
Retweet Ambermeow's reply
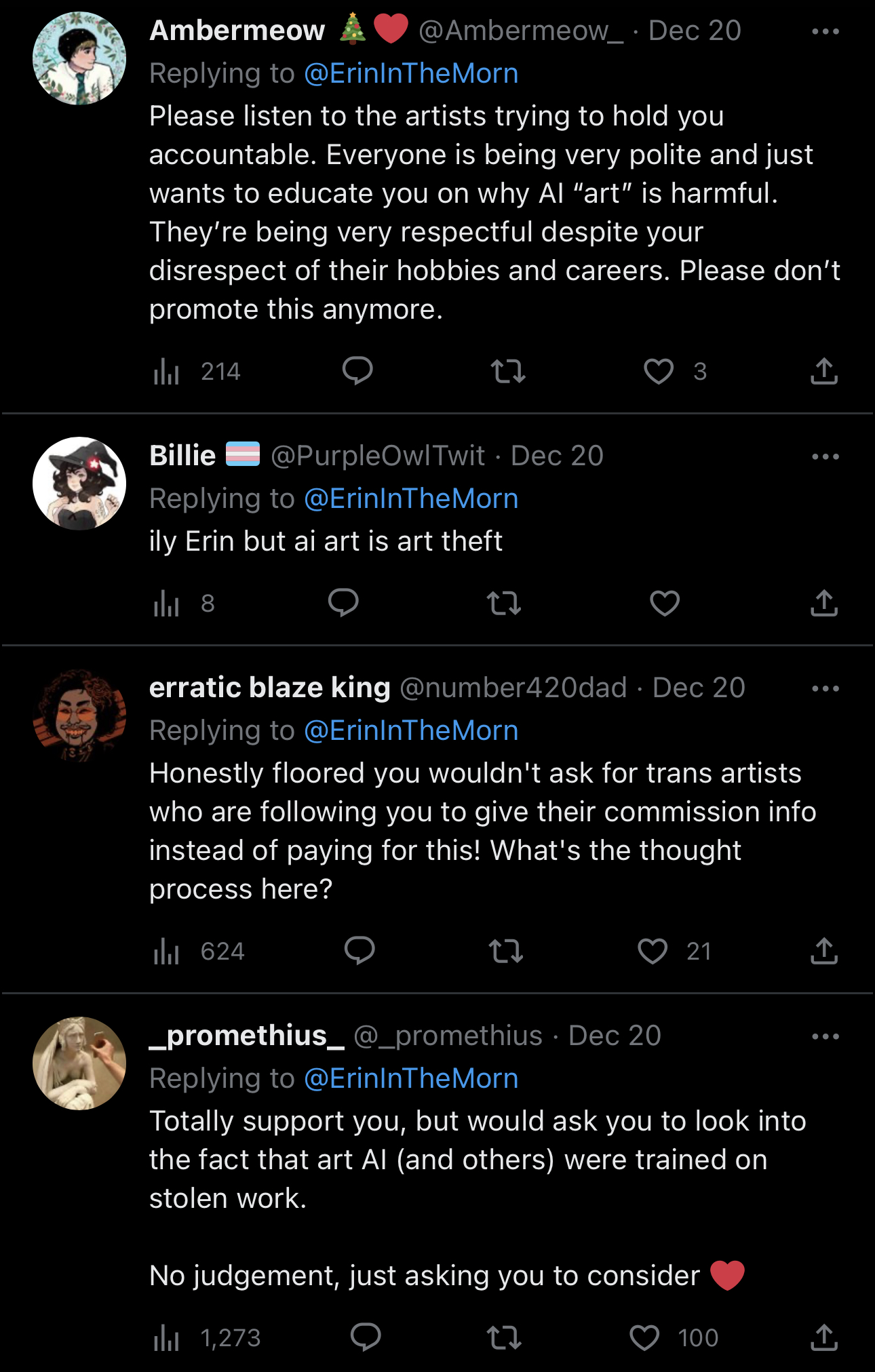point(507,371)
